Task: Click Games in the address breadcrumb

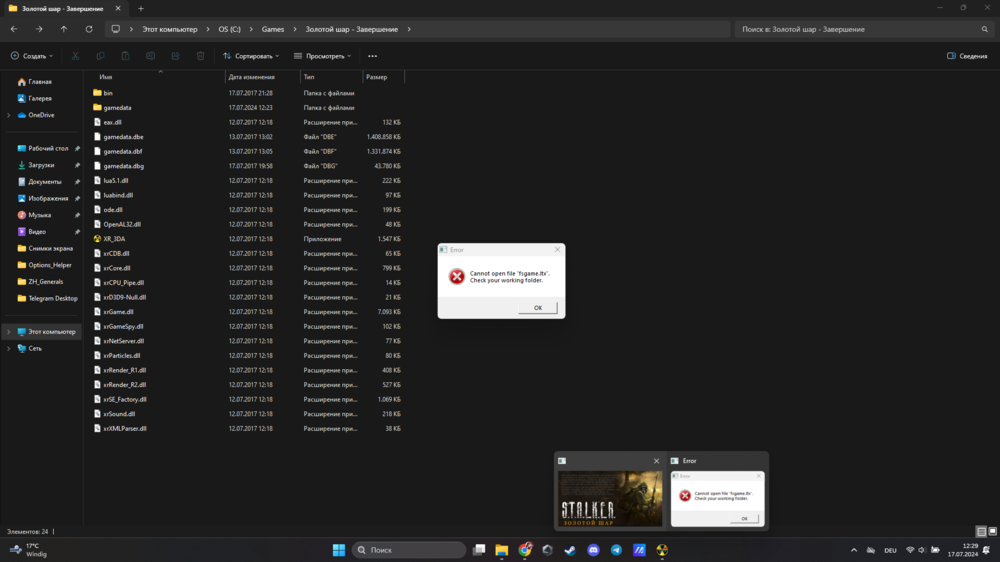Action: pos(273,29)
